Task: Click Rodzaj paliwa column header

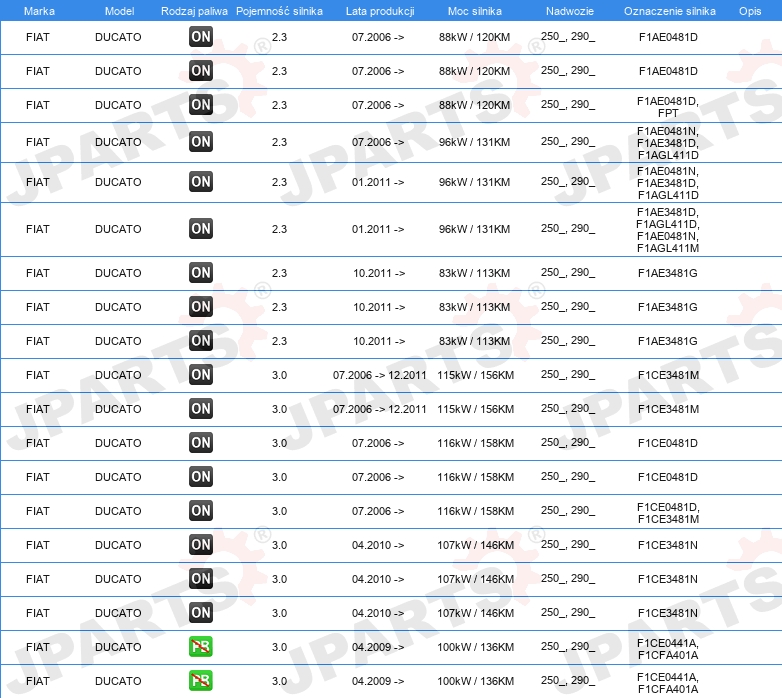Action: pyautogui.click(x=194, y=11)
